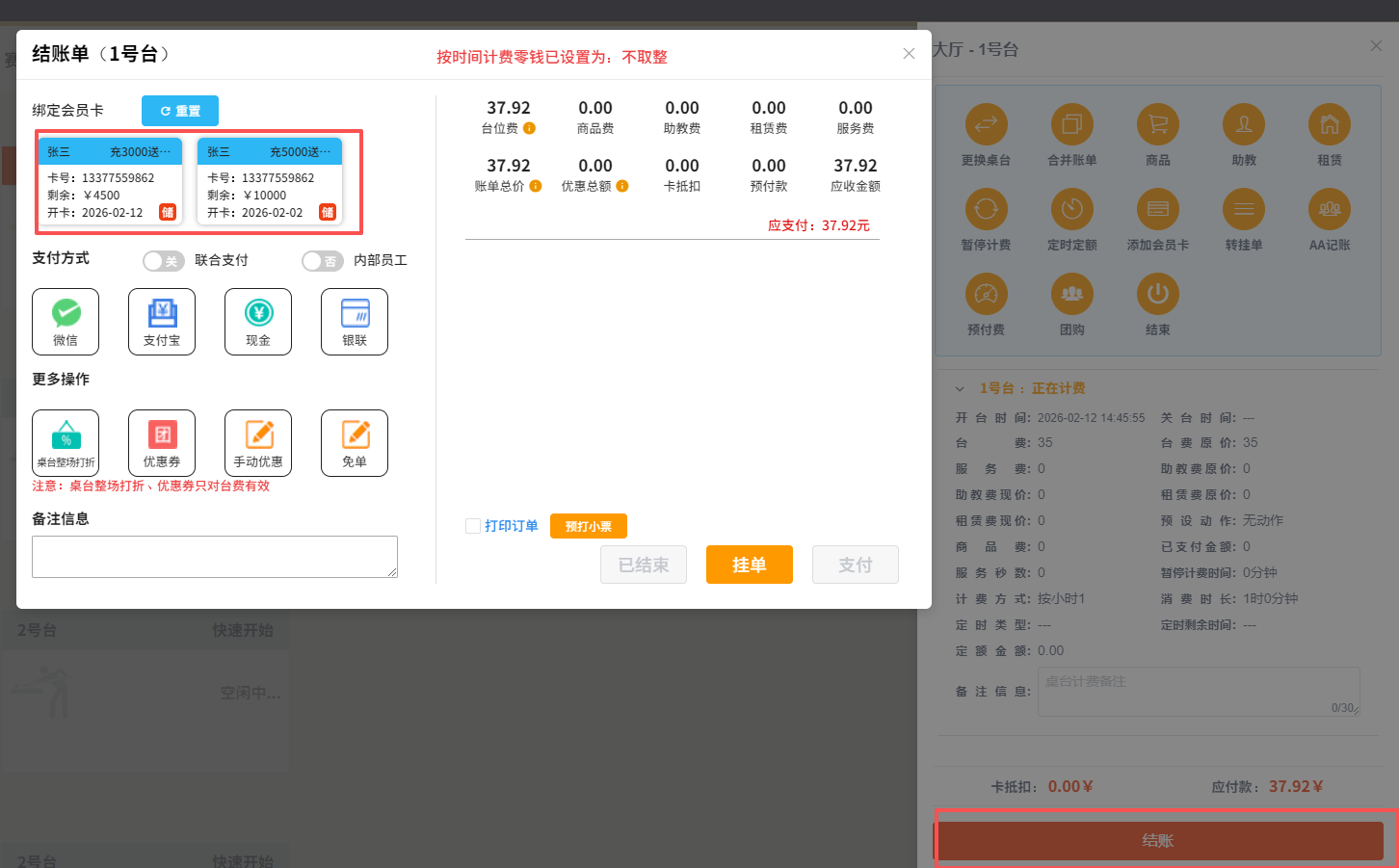Select WeChat (微信) payment method
Viewport: 1399px width, 868px height.
[x=66, y=321]
